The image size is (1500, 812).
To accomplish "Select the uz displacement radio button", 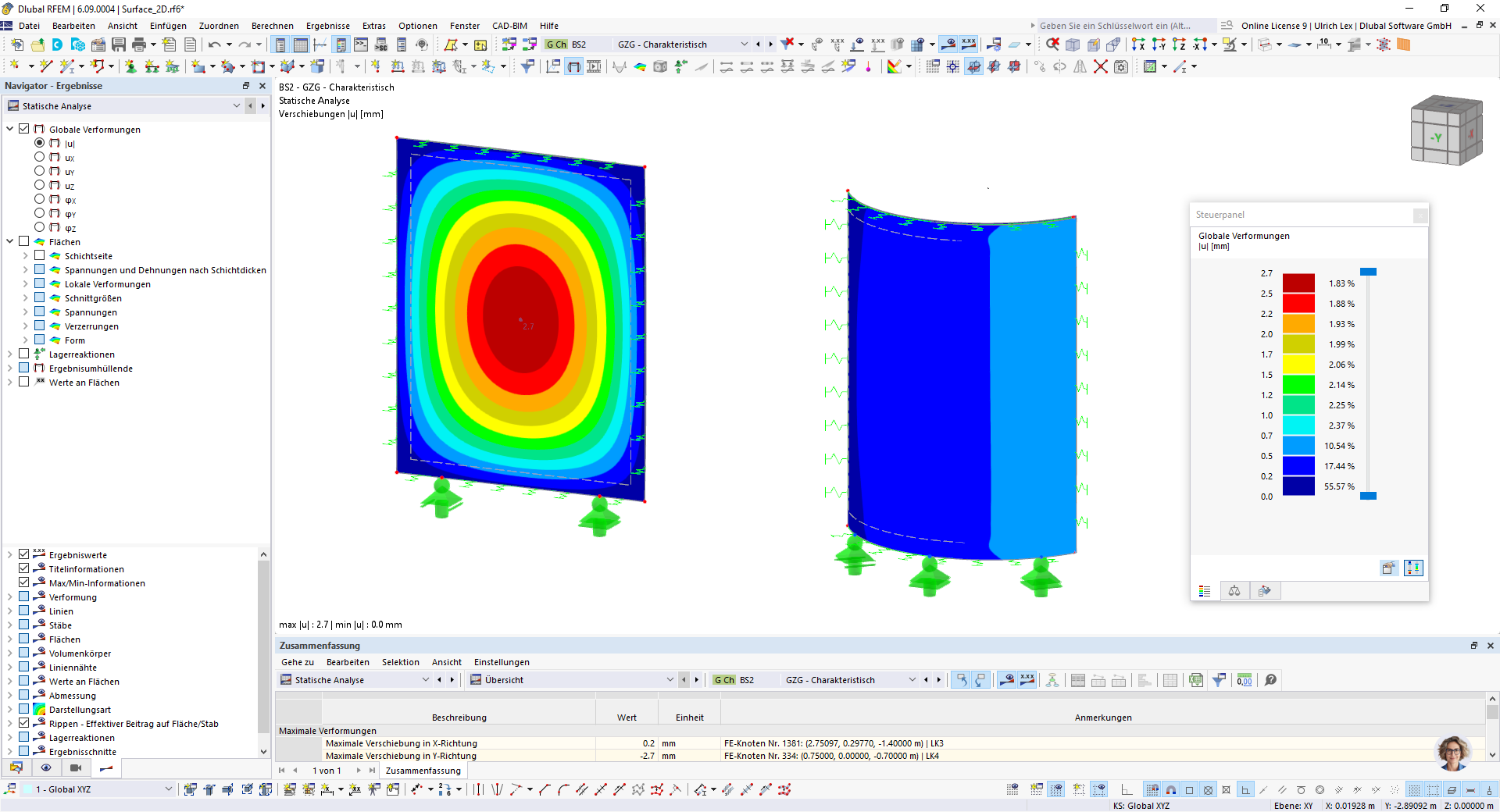I will click(x=39, y=185).
